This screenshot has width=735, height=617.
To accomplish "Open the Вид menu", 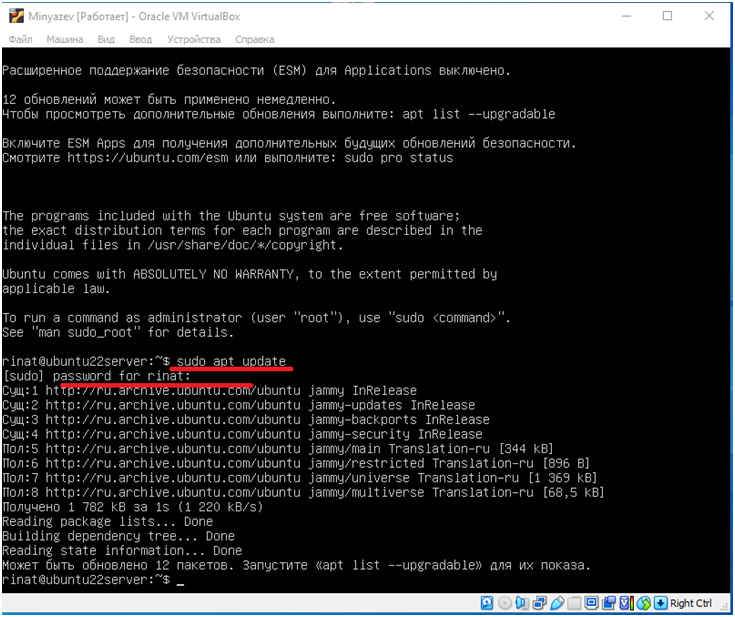I will click(106, 39).
